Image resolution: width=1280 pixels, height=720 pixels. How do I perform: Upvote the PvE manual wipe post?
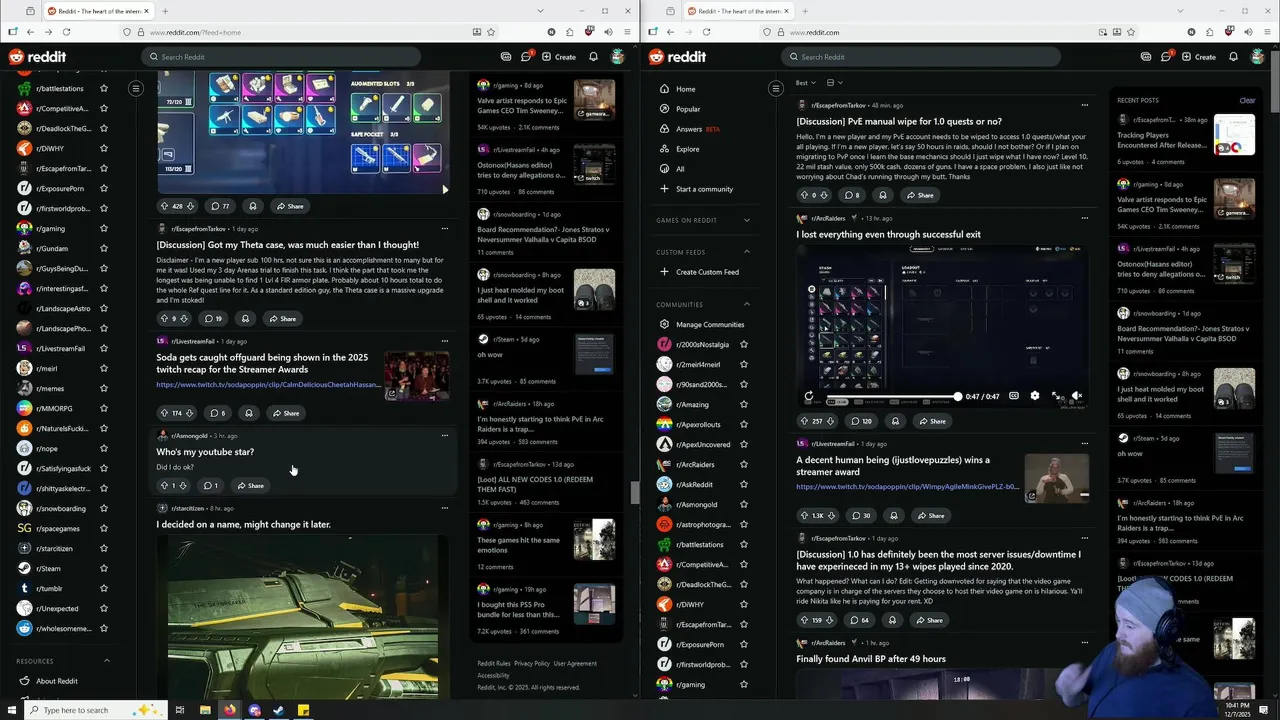(804, 195)
